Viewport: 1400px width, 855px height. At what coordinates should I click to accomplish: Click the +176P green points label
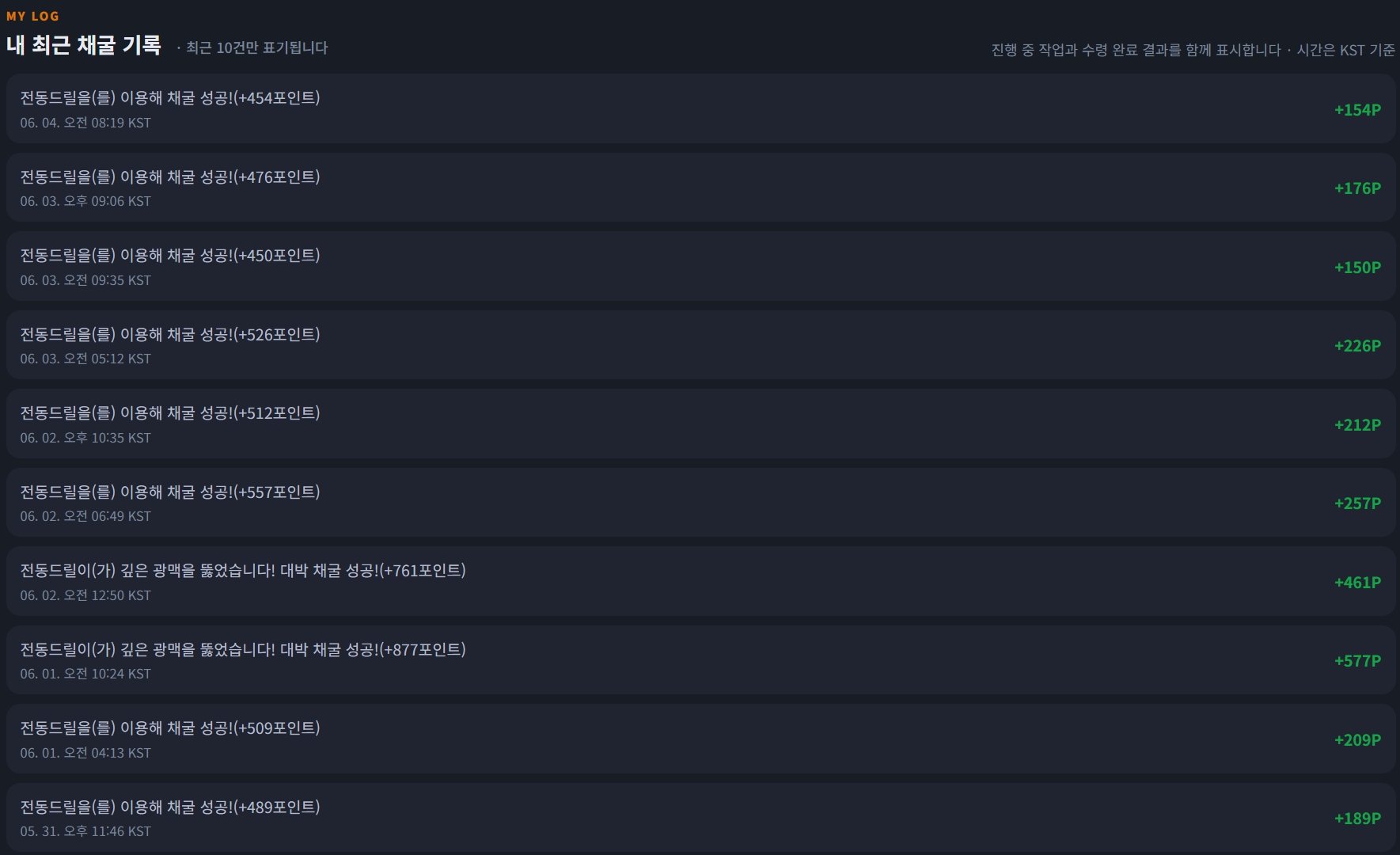(x=1357, y=188)
